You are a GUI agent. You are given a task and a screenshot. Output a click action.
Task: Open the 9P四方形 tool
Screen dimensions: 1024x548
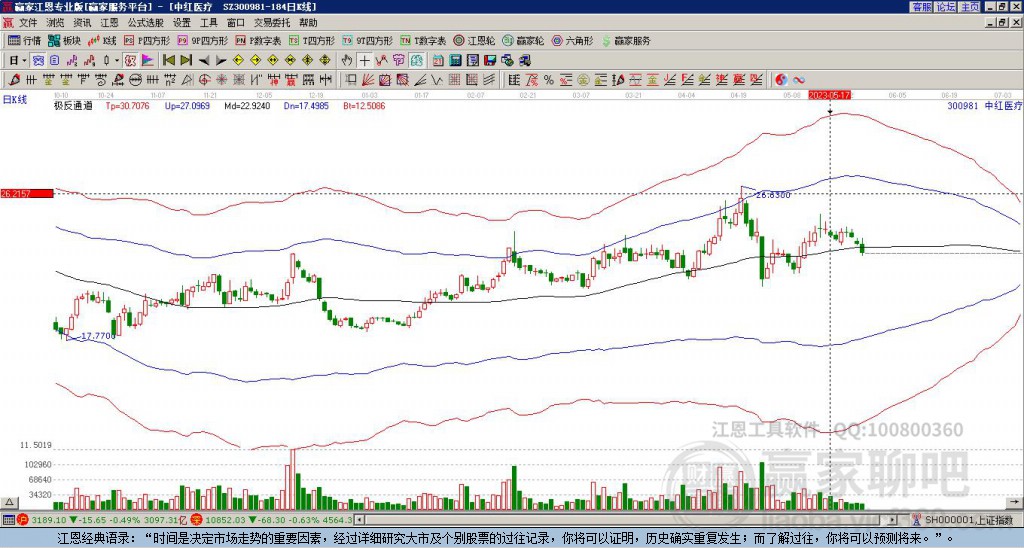203,40
